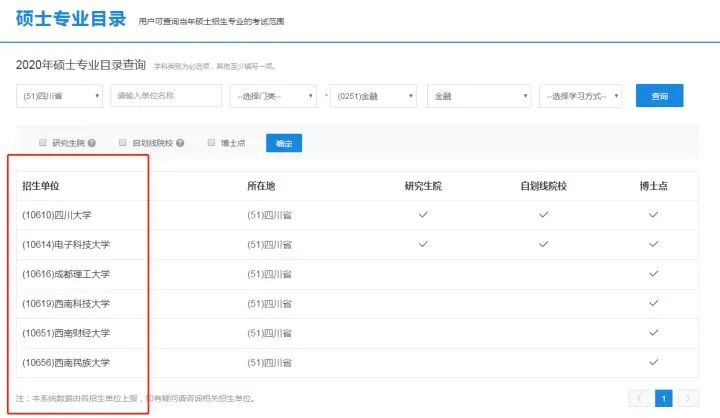Click the 博士点 column header
This screenshot has width=720, height=418.
(653, 186)
